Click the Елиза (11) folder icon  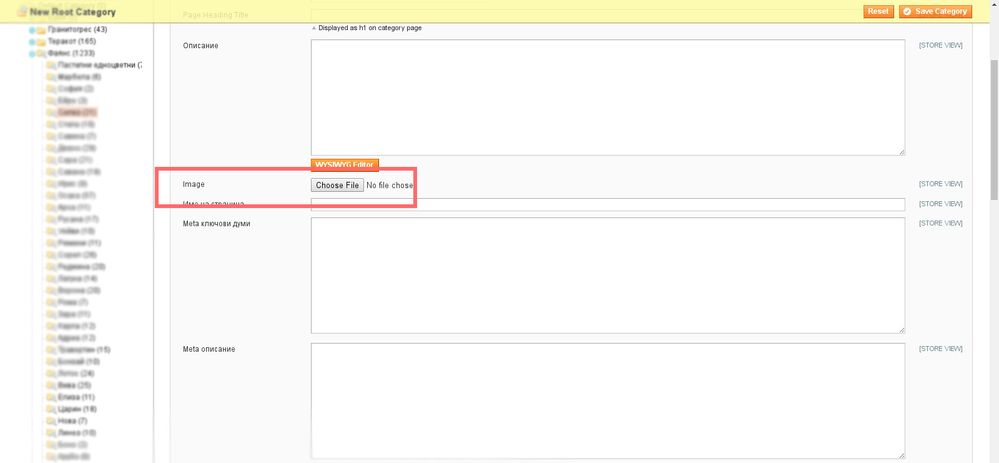pyautogui.click(x=51, y=397)
